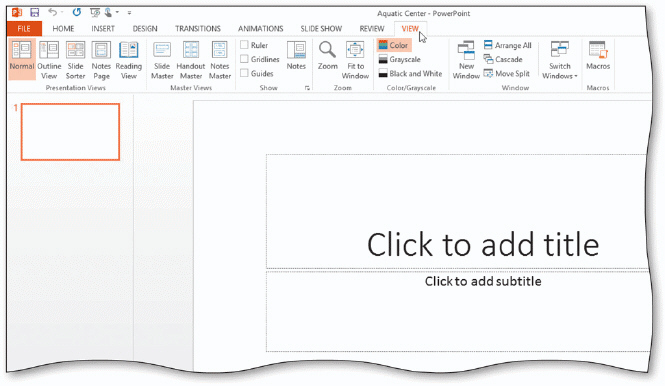The image size is (665, 386).
Task: Open a New Window
Action: point(466,60)
